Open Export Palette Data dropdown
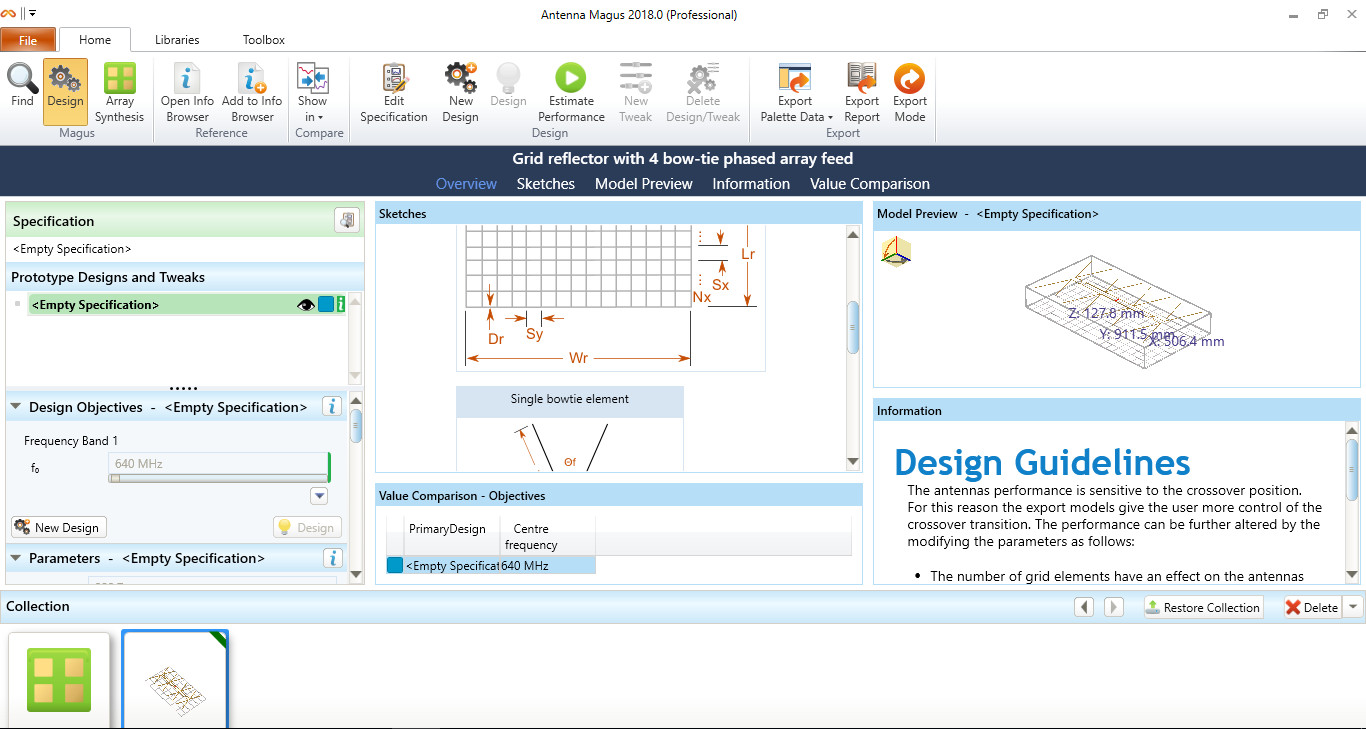1366x729 pixels. [x=795, y=92]
